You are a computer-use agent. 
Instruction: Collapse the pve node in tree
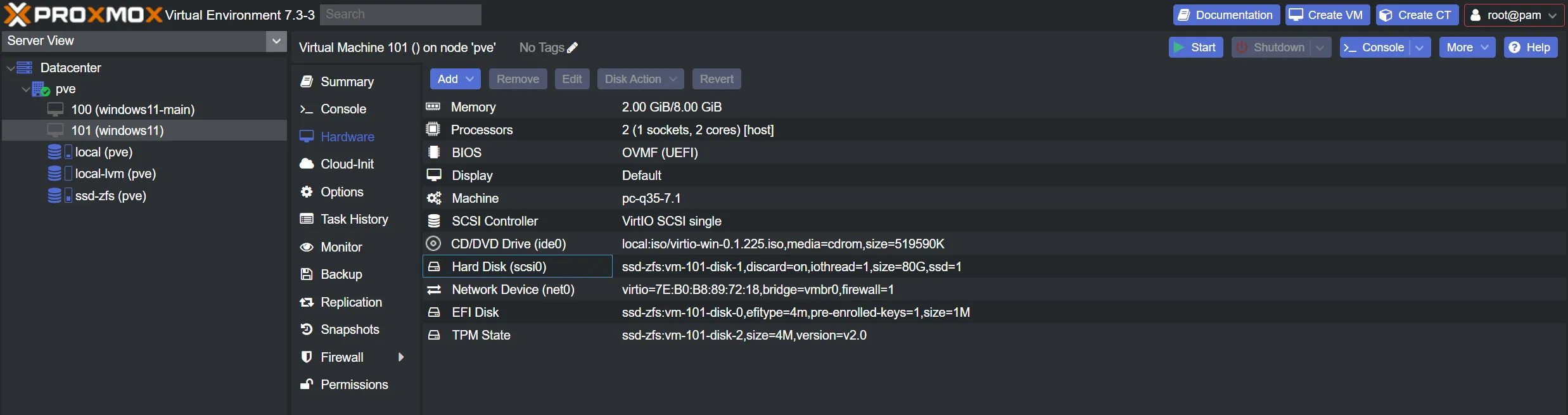click(x=26, y=89)
